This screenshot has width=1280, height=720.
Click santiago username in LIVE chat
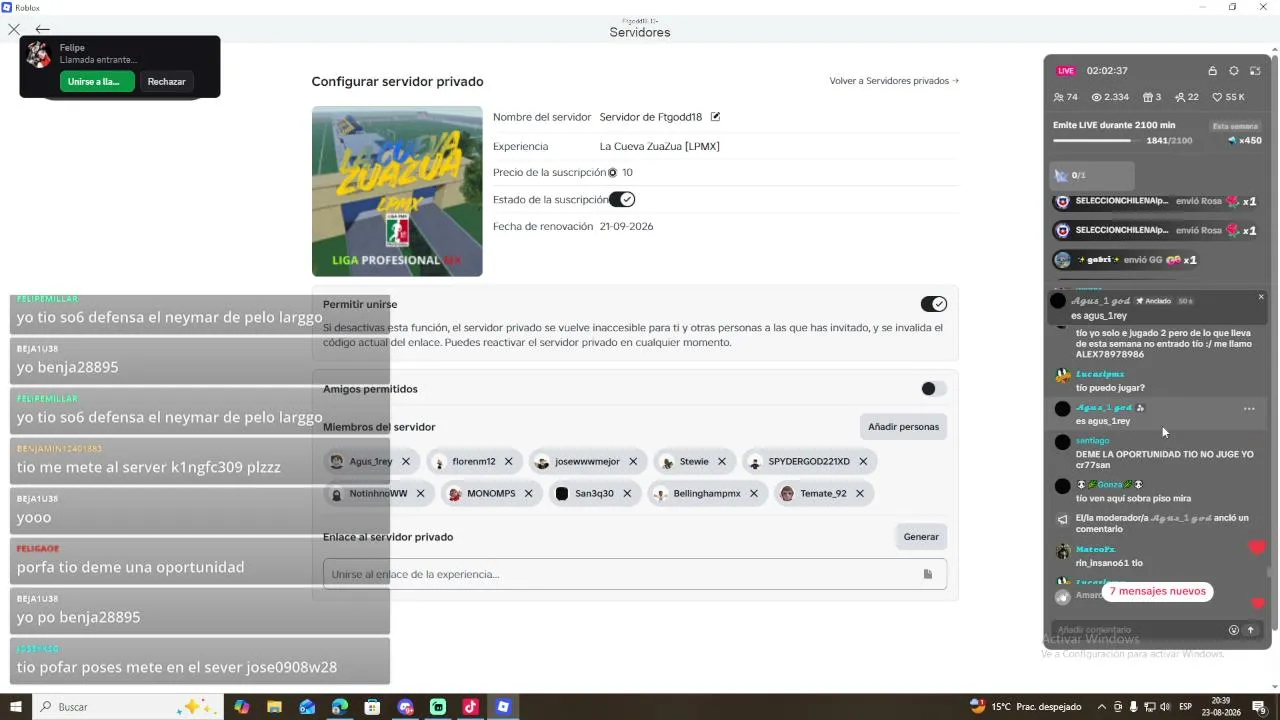coord(1092,441)
